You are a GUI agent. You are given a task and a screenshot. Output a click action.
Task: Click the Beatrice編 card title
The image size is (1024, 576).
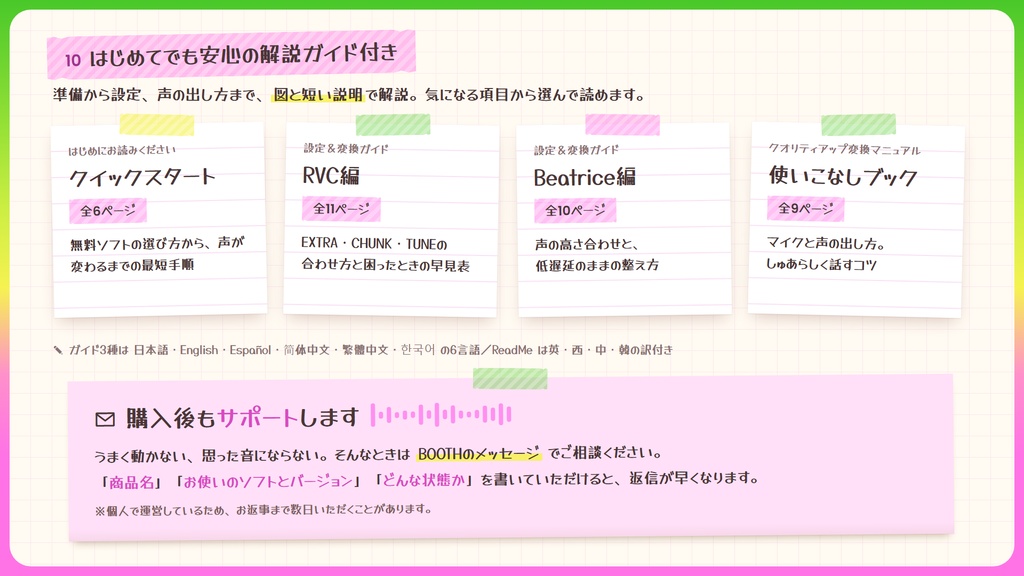click(584, 177)
